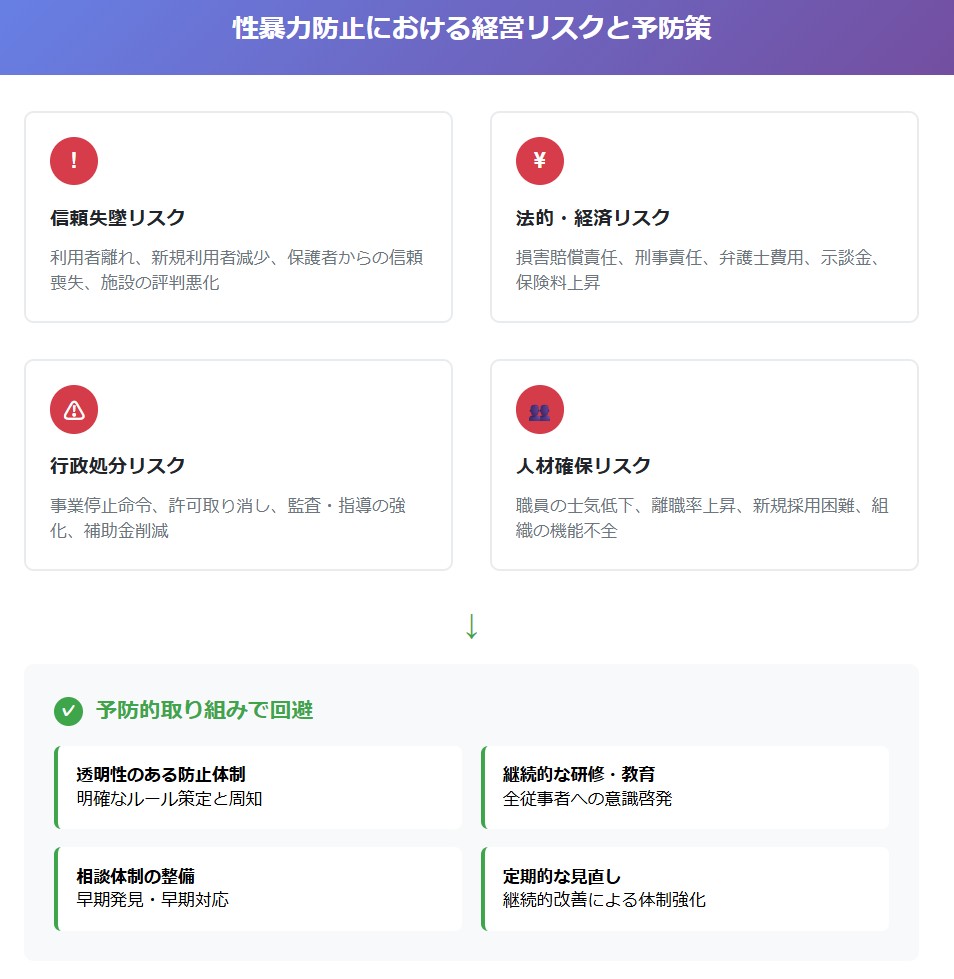
Task: Click the page title 性暴力防止における経営リスクと予防策
Action: coord(472,28)
